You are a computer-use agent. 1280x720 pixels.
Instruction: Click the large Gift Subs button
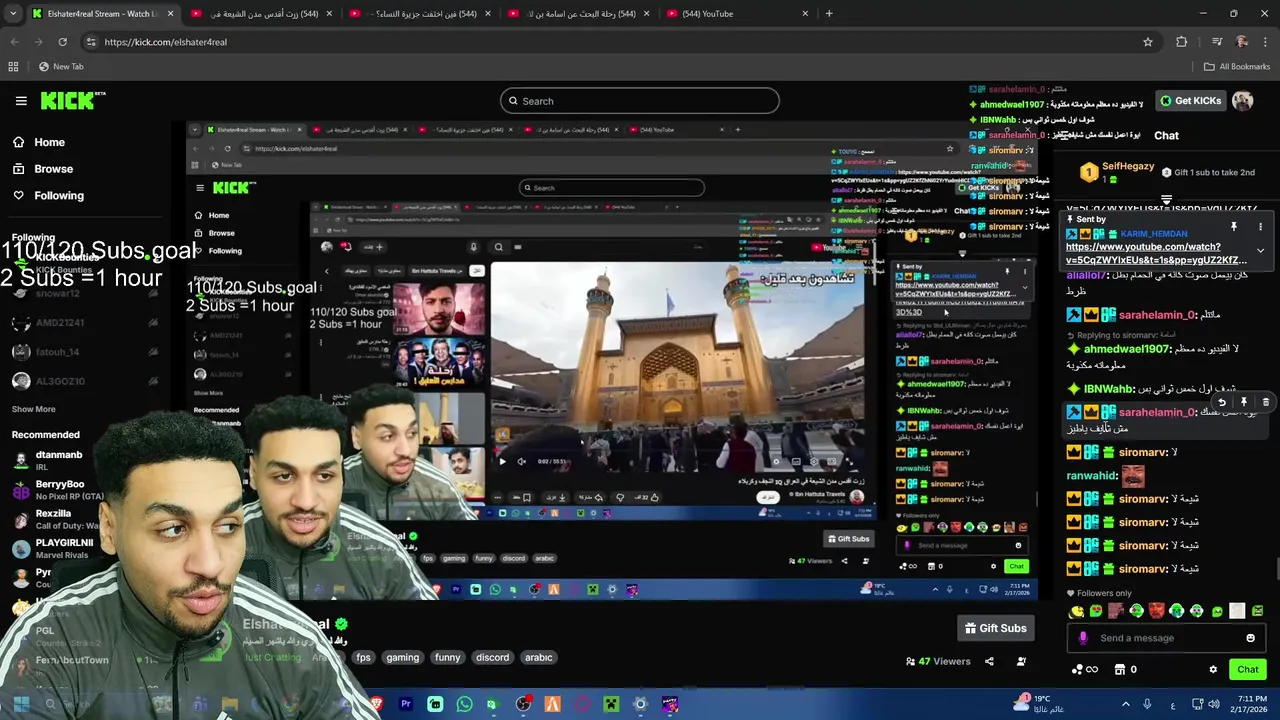click(x=995, y=628)
